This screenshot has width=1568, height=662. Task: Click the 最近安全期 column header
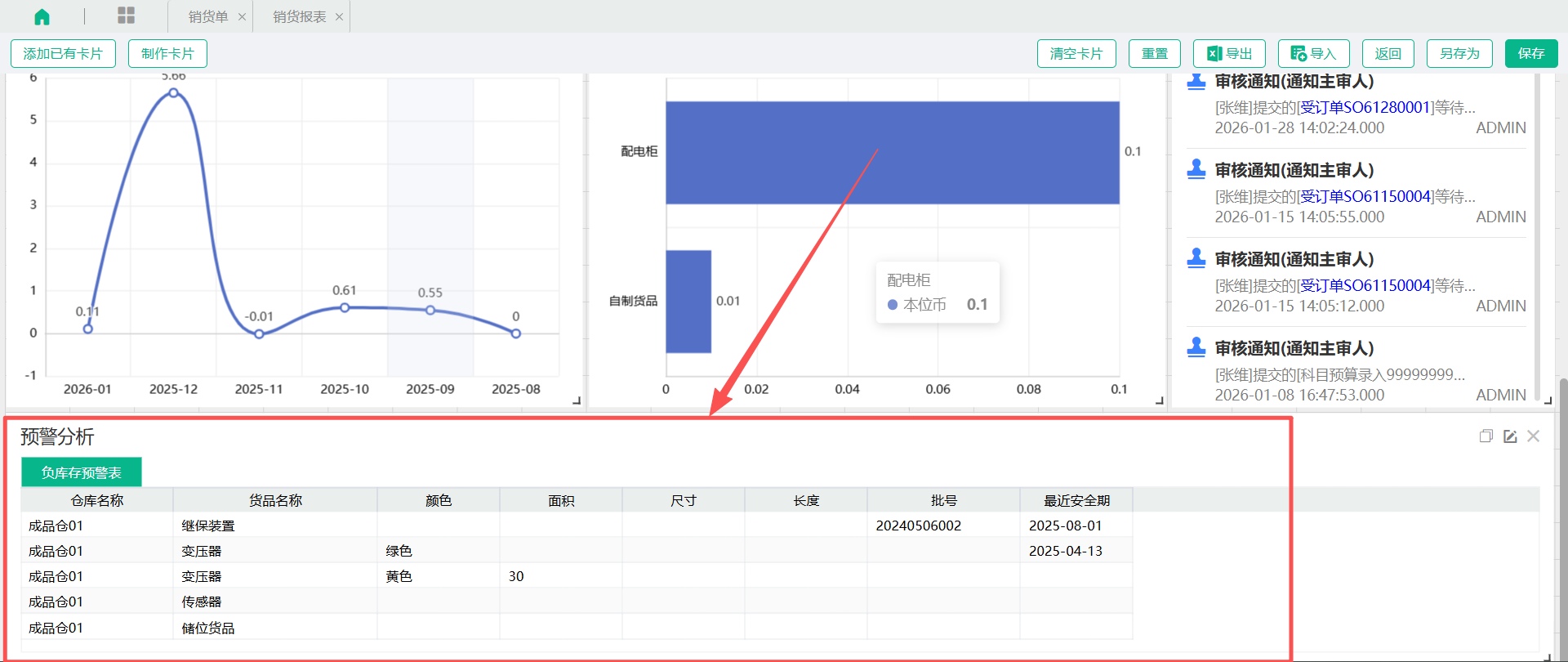(x=1076, y=500)
